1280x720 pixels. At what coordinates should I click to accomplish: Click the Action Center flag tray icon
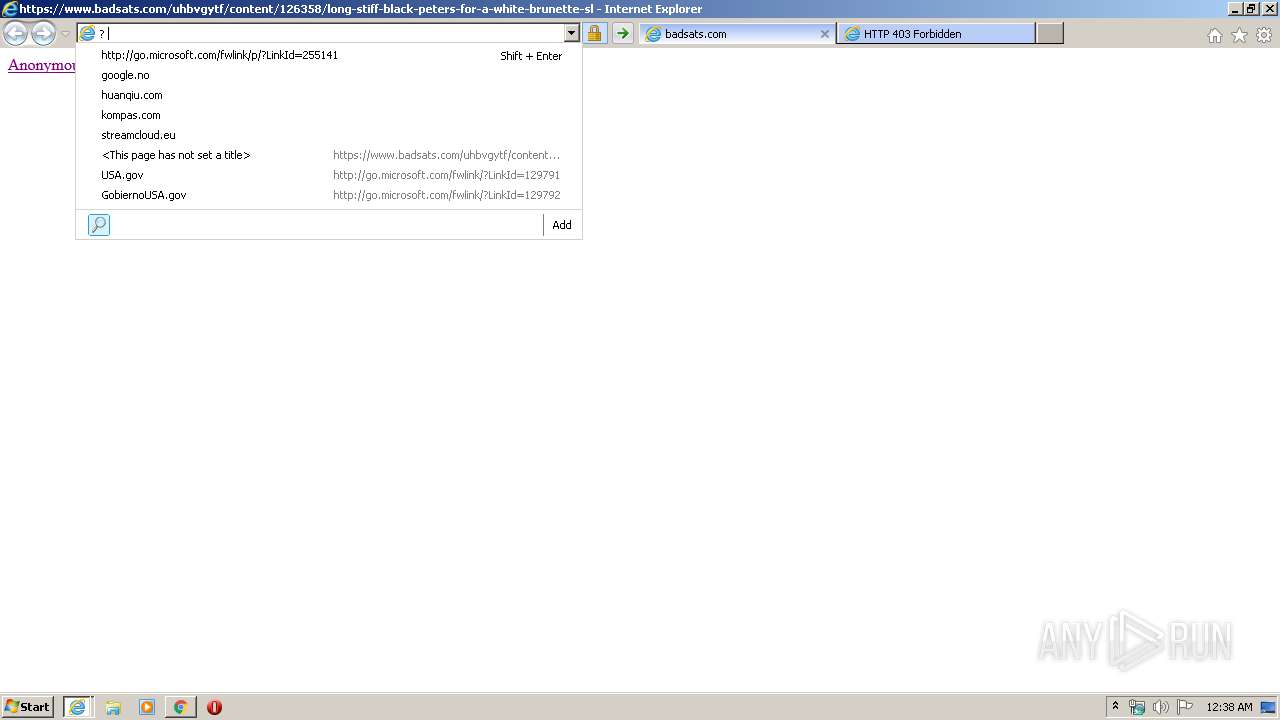(x=1185, y=707)
